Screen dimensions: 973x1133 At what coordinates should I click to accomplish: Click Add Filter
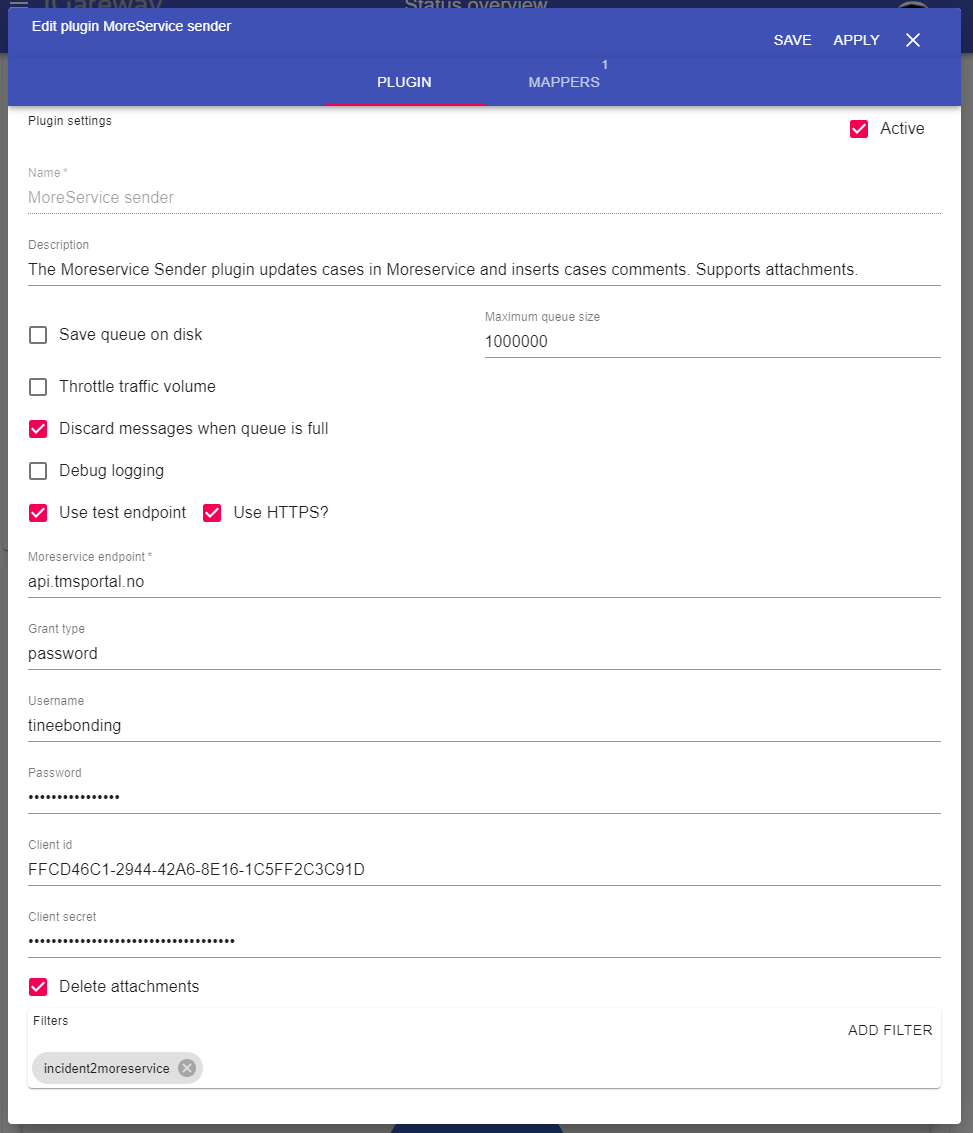890,1030
